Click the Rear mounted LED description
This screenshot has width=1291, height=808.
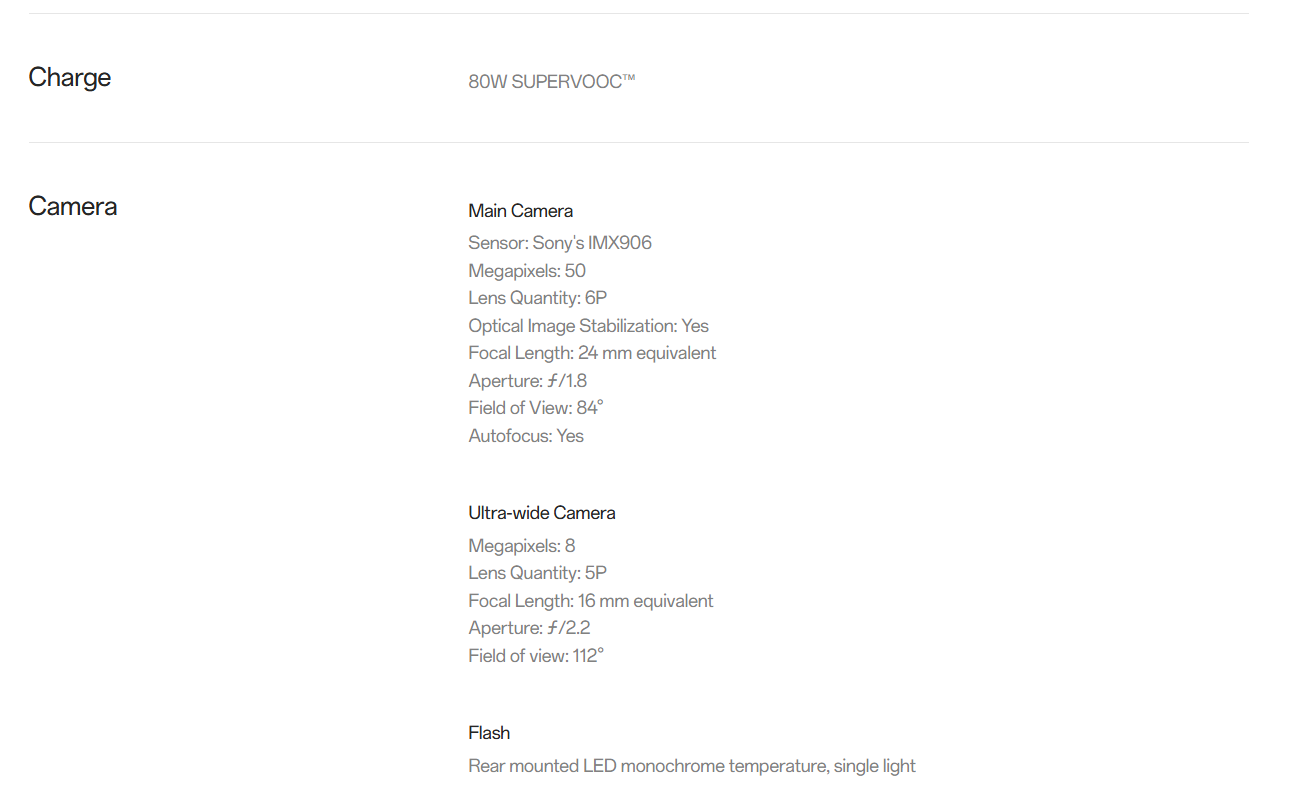[691, 766]
